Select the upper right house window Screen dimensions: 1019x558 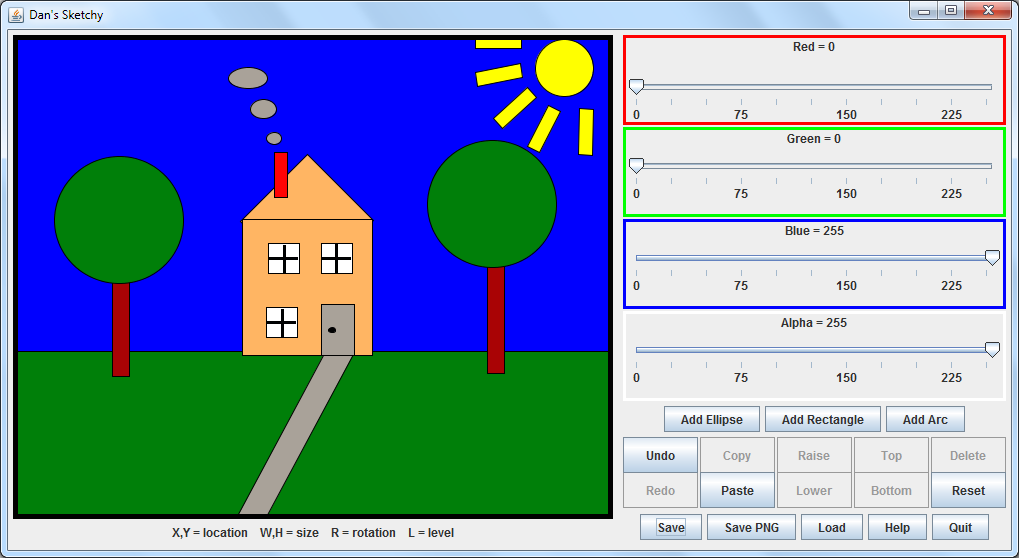[337, 259]
